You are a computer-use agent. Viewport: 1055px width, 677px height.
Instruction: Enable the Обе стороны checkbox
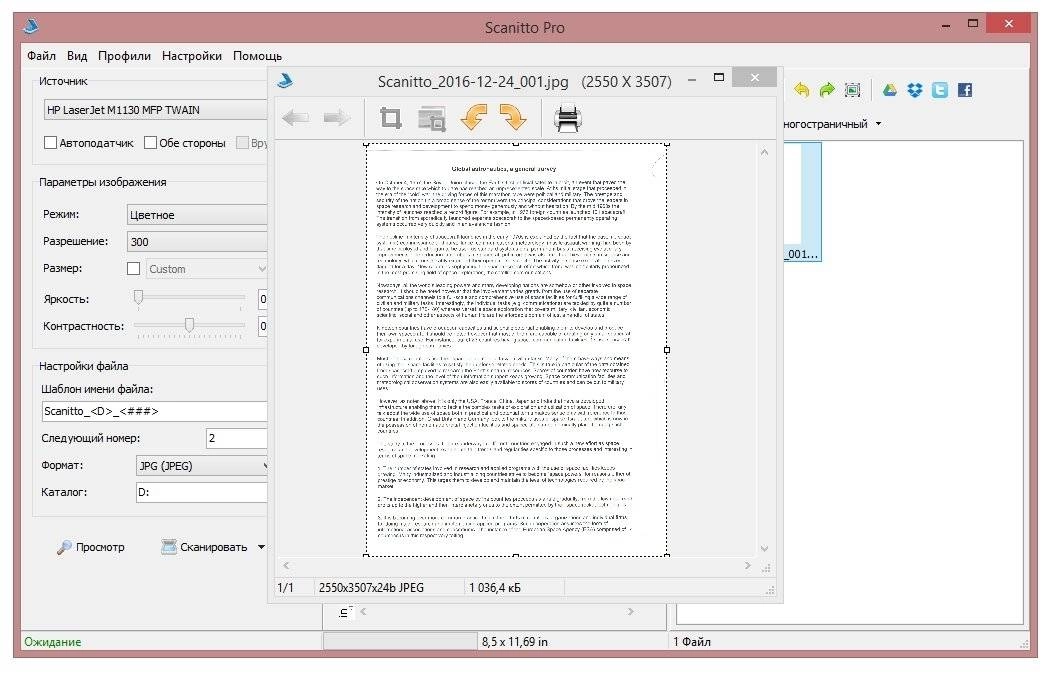150,143
